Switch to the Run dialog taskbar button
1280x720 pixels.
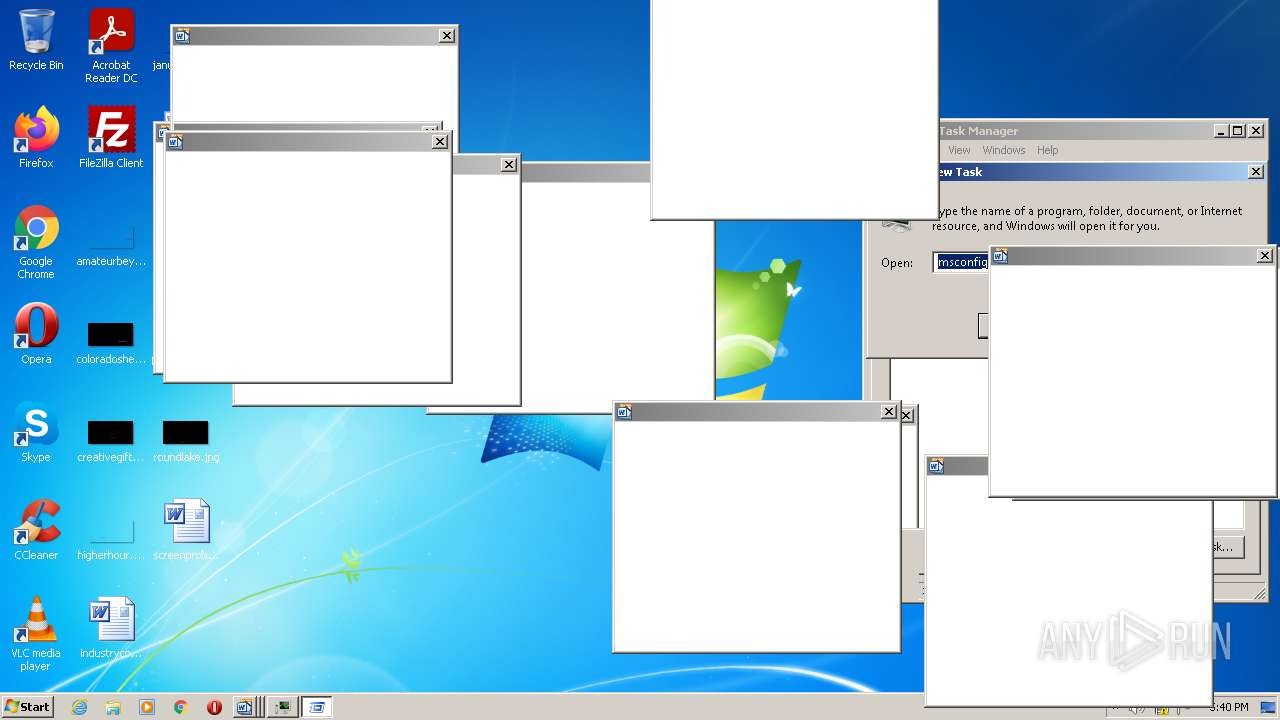coord(317,707)
